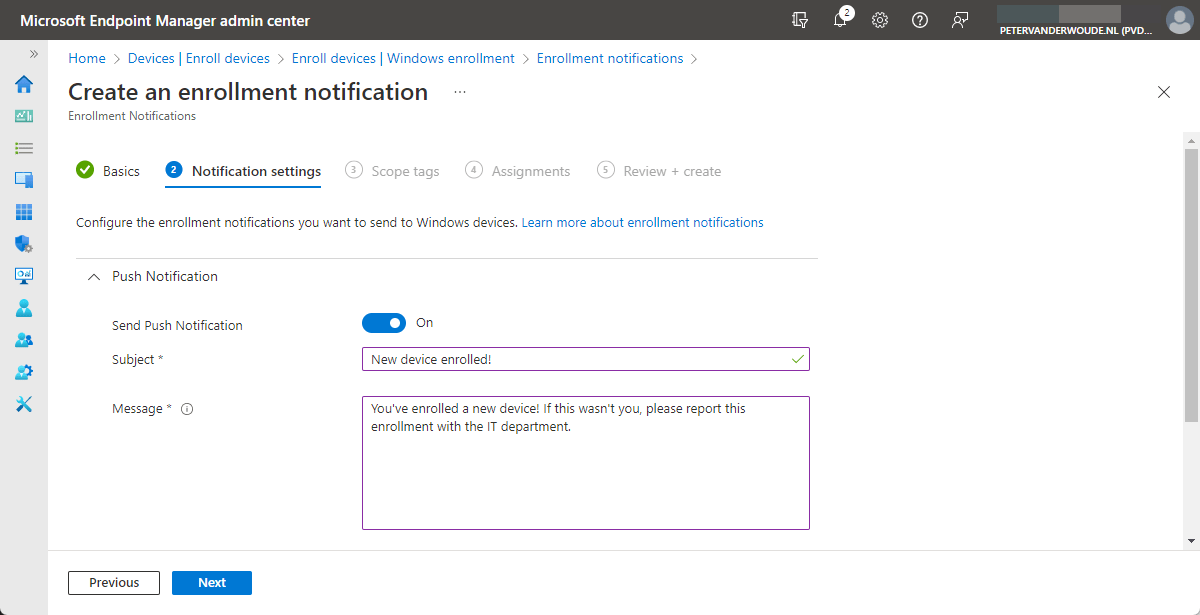Switch to the Scope tags tab
Screen dimensions: 1200x615
[404, 171]
